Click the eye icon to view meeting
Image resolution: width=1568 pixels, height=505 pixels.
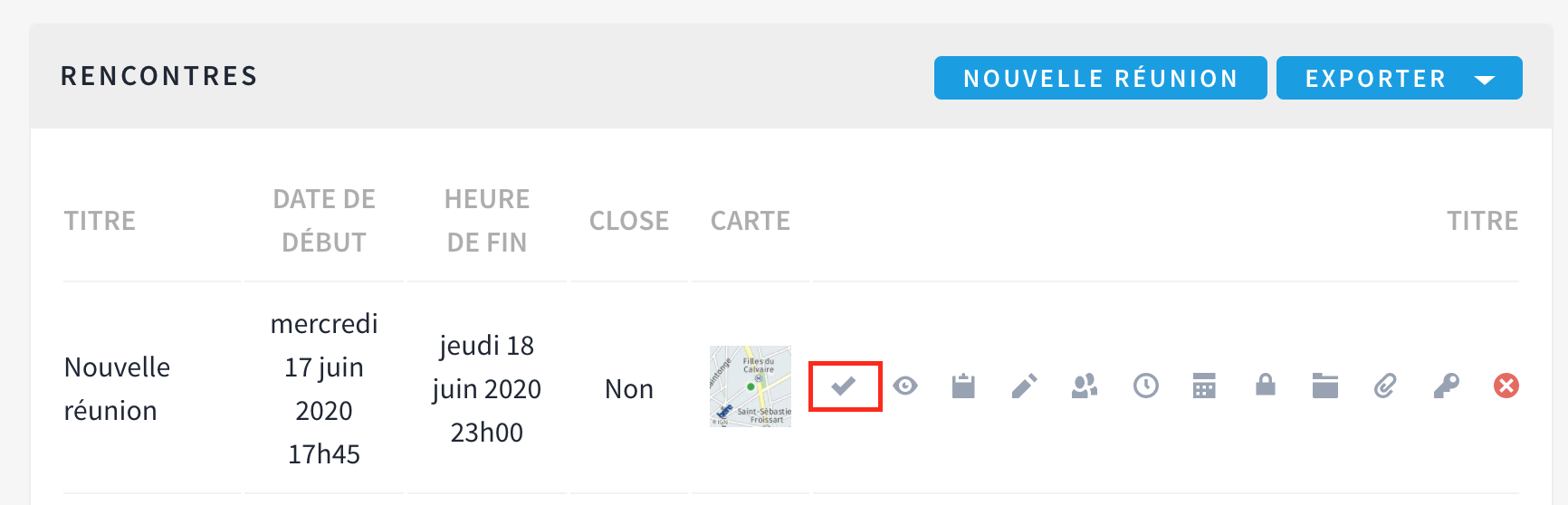tap(904, 386)
